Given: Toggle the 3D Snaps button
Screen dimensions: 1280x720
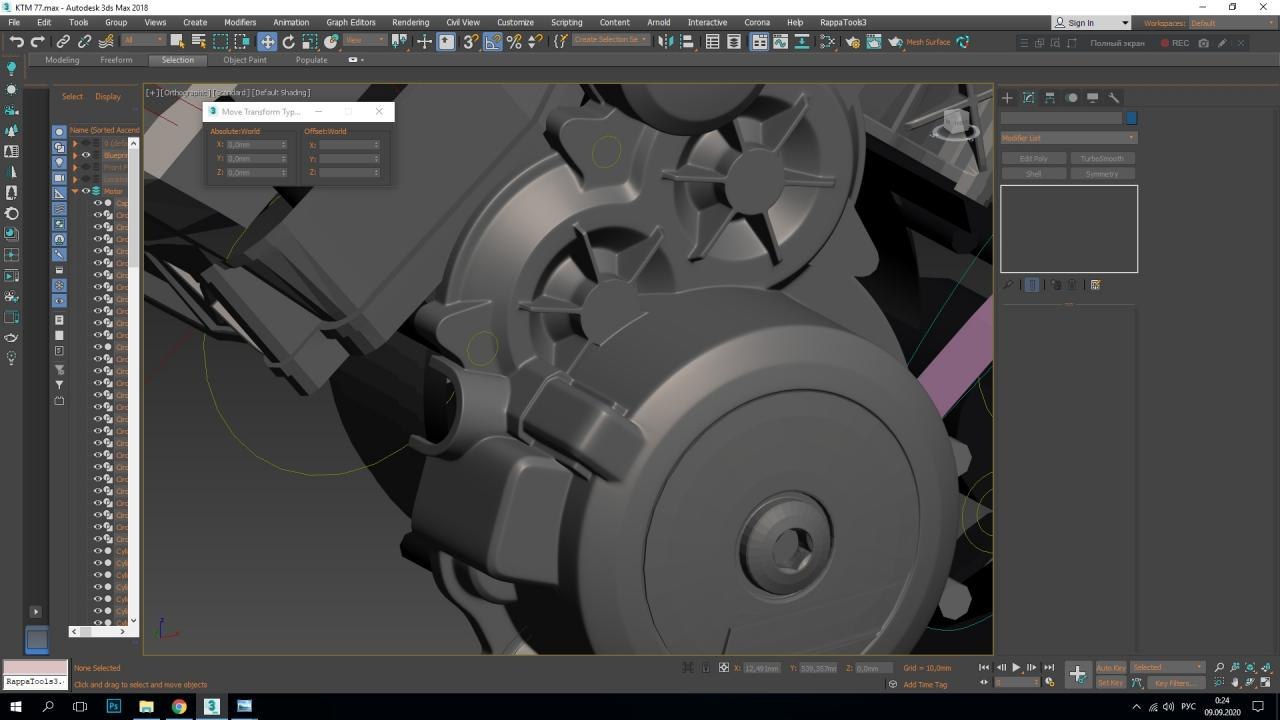Looking at the screenshot, I should coord(470,42).
